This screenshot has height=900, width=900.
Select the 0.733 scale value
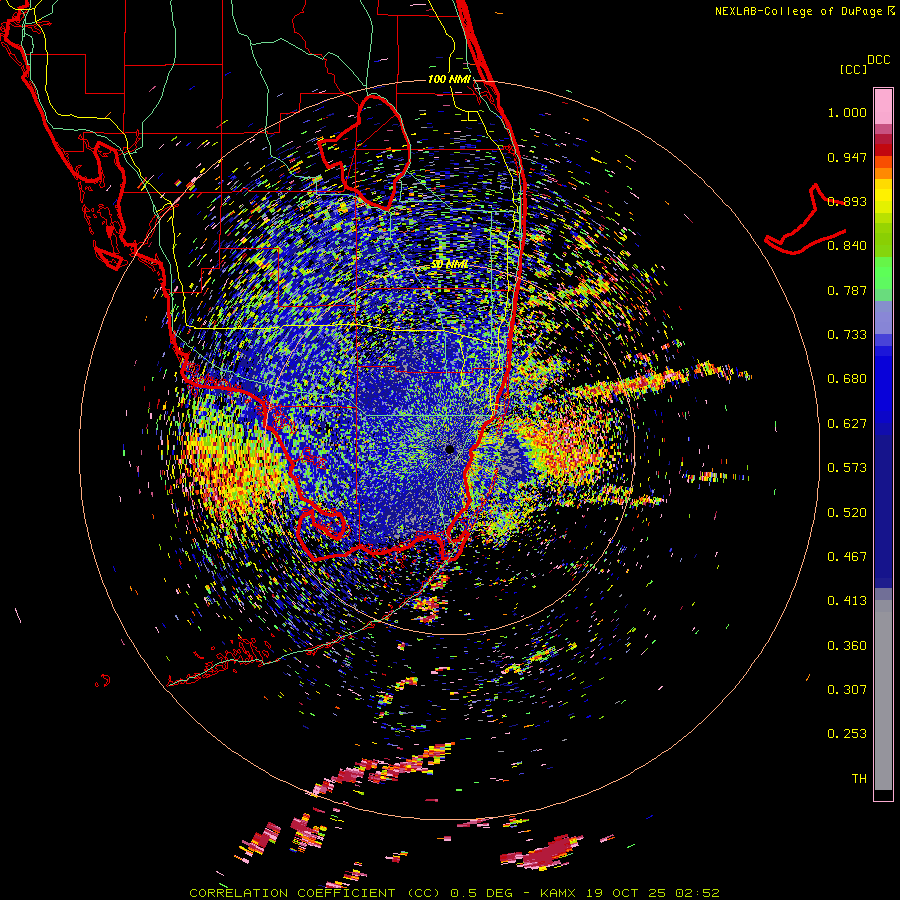click(847, 335)
